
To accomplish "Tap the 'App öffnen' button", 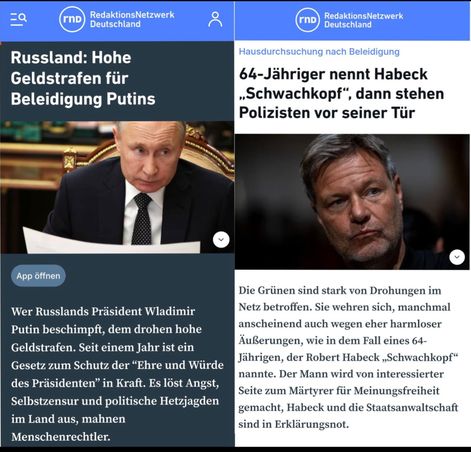I will pyautogui.click(x=38, y=276).
